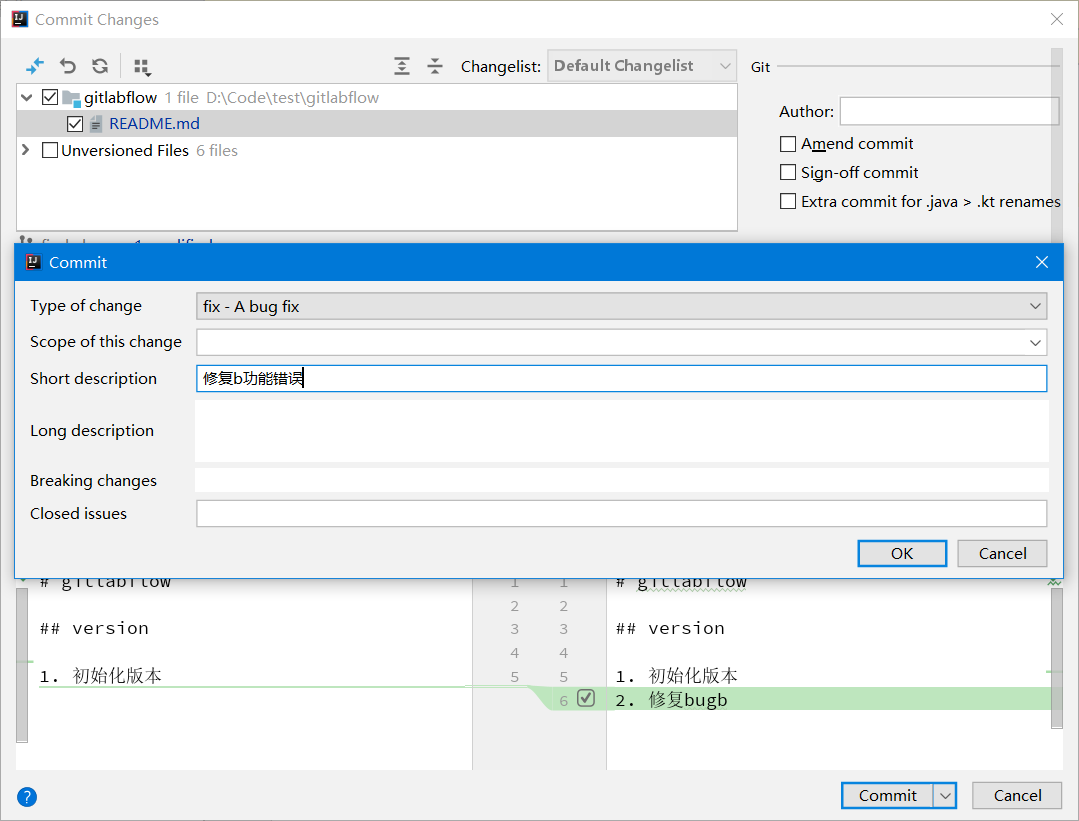
Task: Expand the Unversioned Files tree node
Action: pyautogui.click(x=26, y=151)
